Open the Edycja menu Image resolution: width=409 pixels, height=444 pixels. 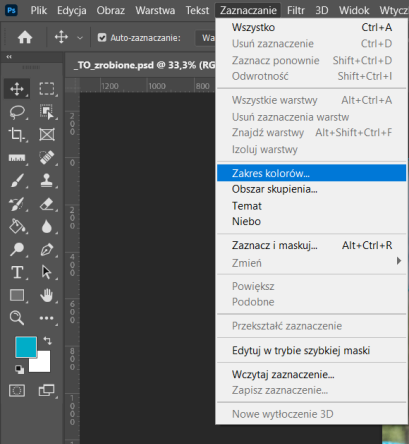72,11
